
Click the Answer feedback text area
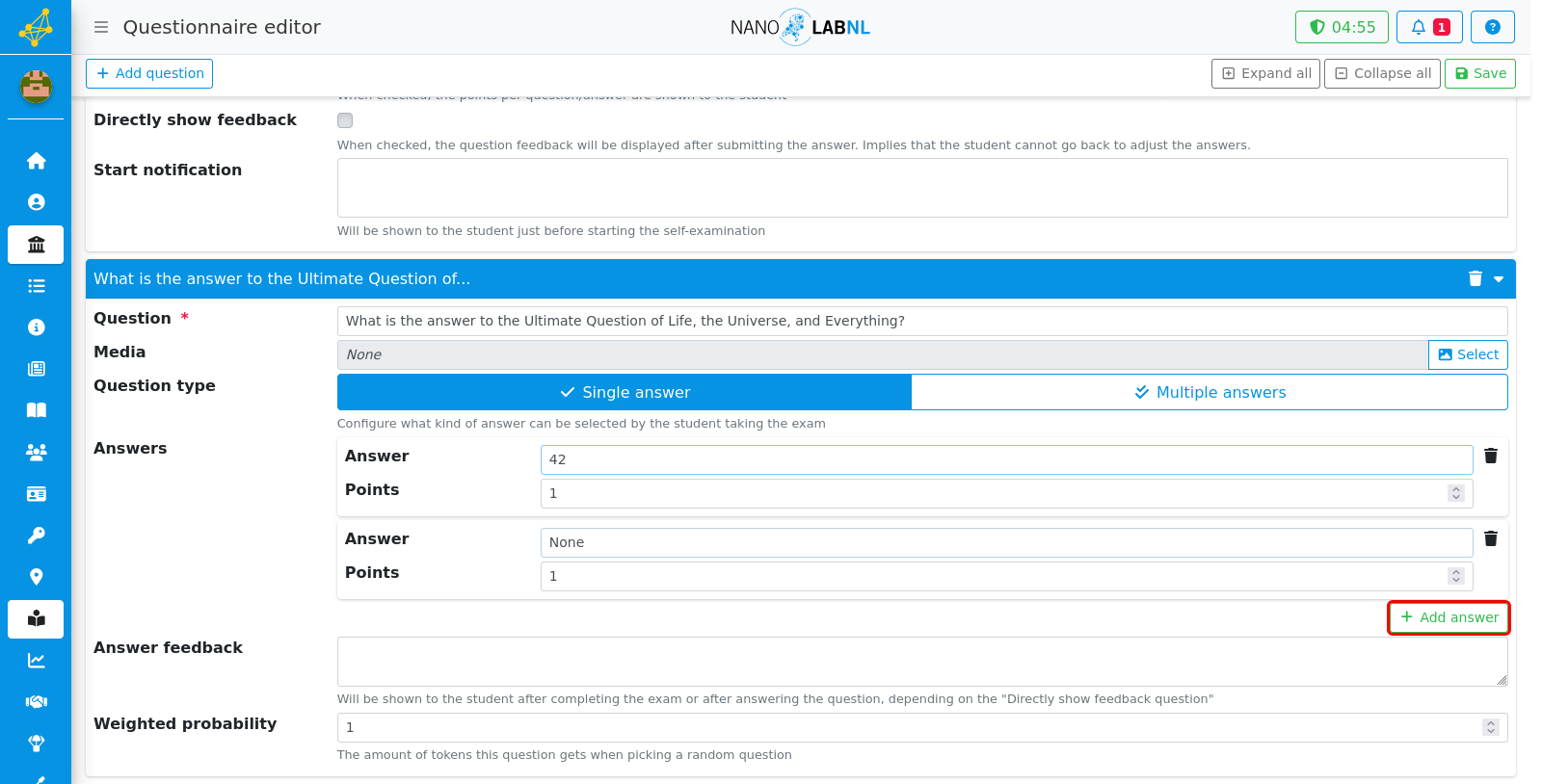click(922, 662)
